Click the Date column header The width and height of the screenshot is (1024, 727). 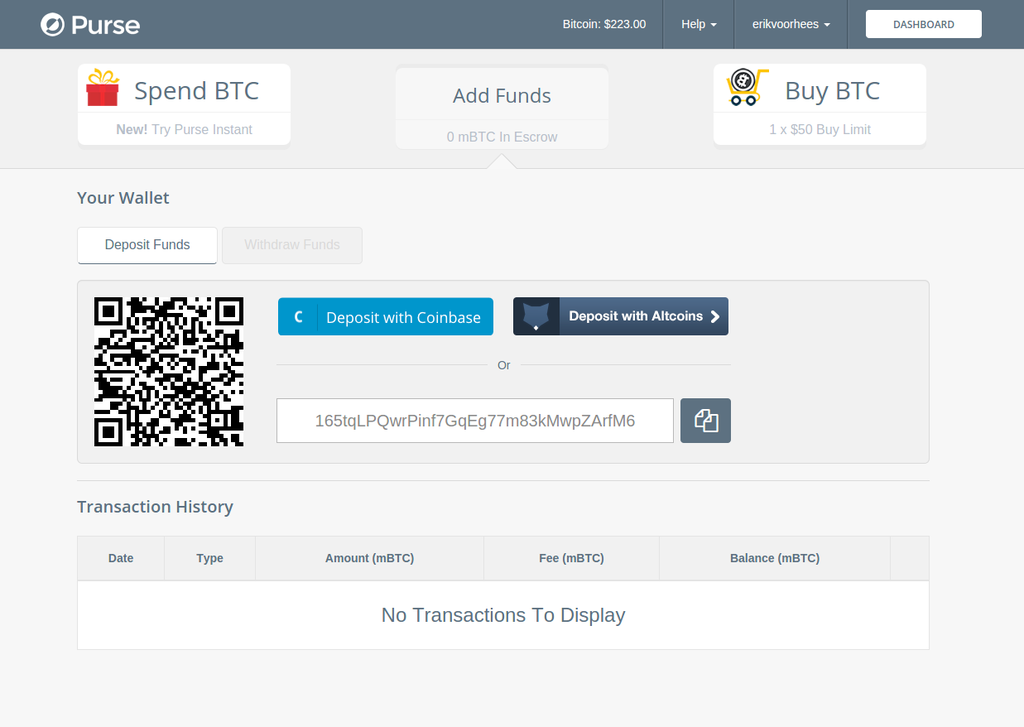(121, 558)
